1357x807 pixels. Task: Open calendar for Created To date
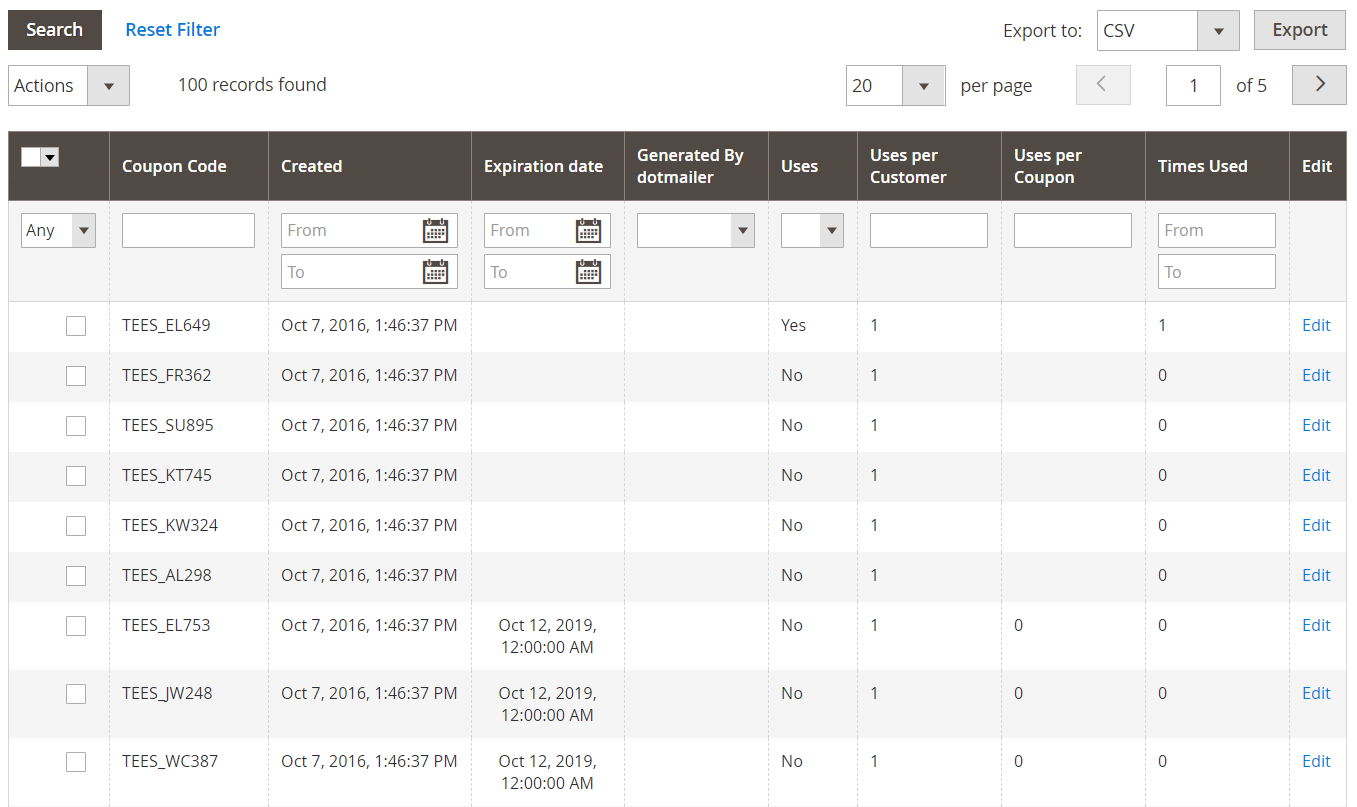(435, 272)
